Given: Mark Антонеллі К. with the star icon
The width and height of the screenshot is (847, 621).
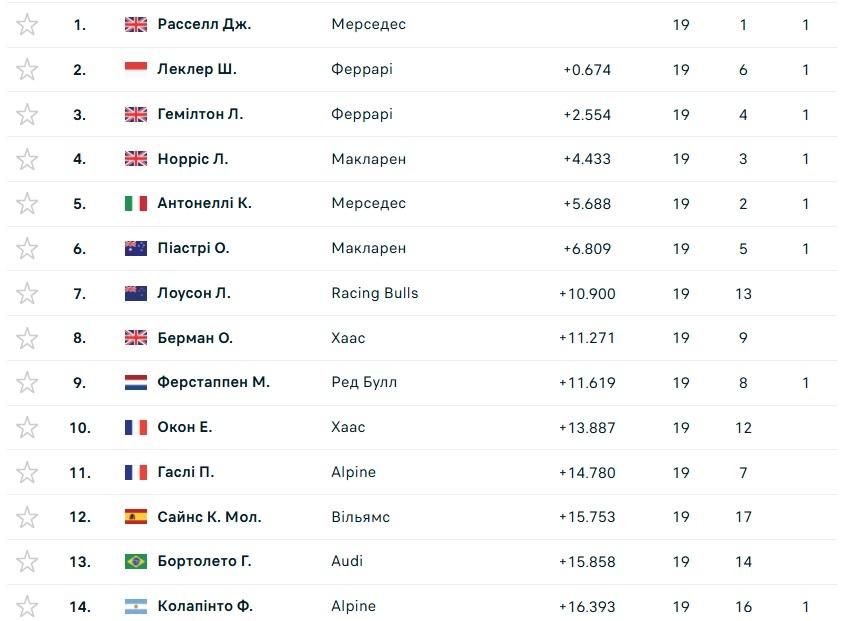Looking at the screenshot, I should [27, 204].
